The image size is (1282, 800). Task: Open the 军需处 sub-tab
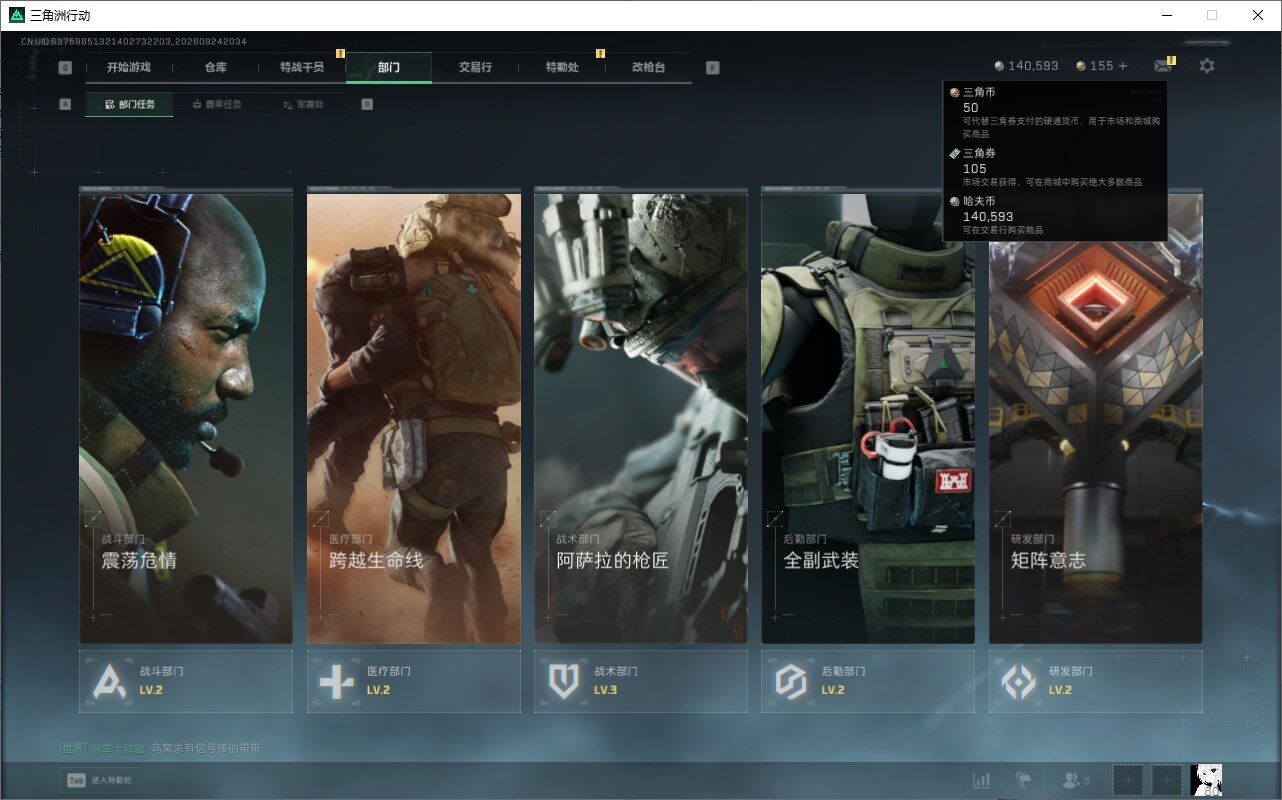(x=303, y=104)
